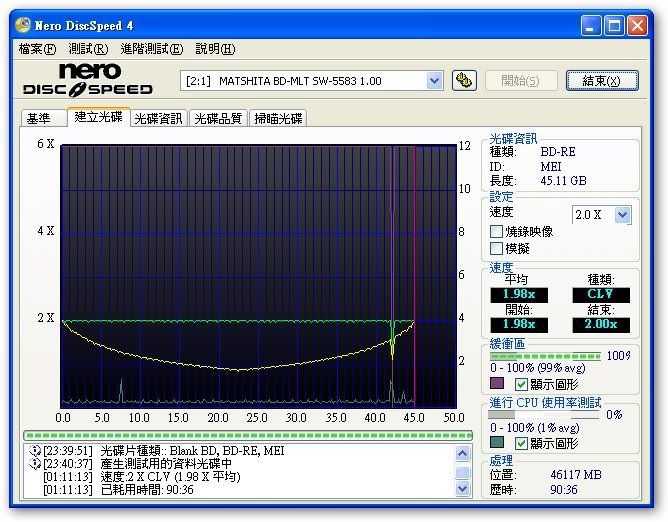
Task: Enable the 模擬 simulation checkbox
Action: [496, 248]
